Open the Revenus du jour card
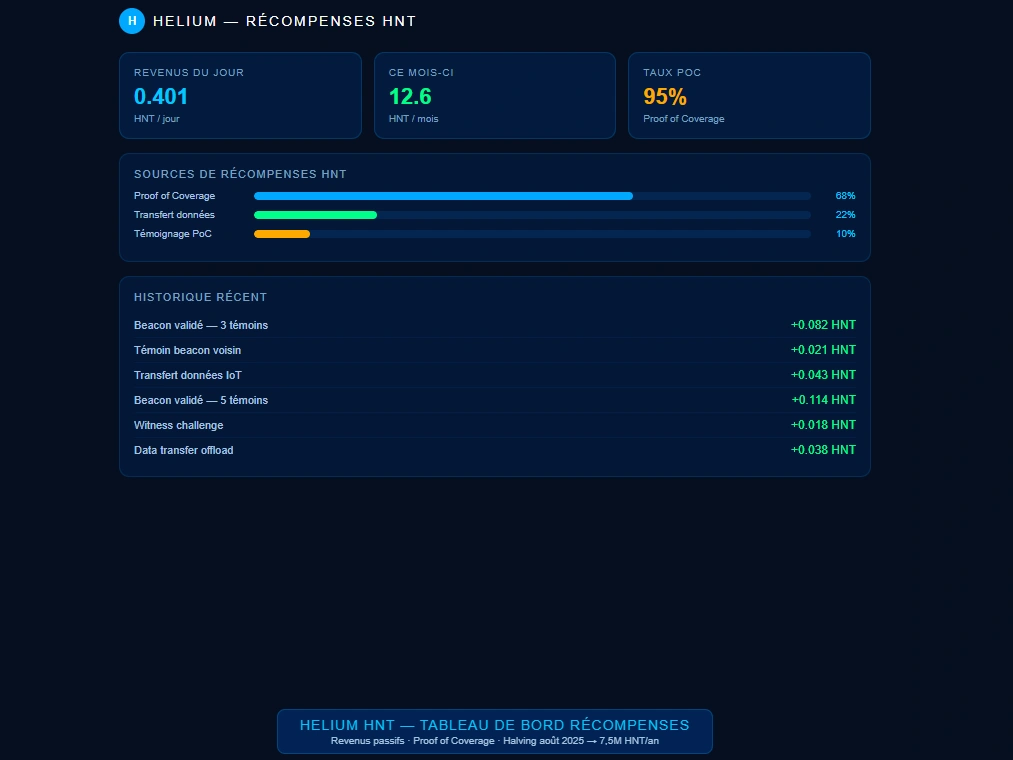The image size is (1013, 760). (x=240, y=96)
